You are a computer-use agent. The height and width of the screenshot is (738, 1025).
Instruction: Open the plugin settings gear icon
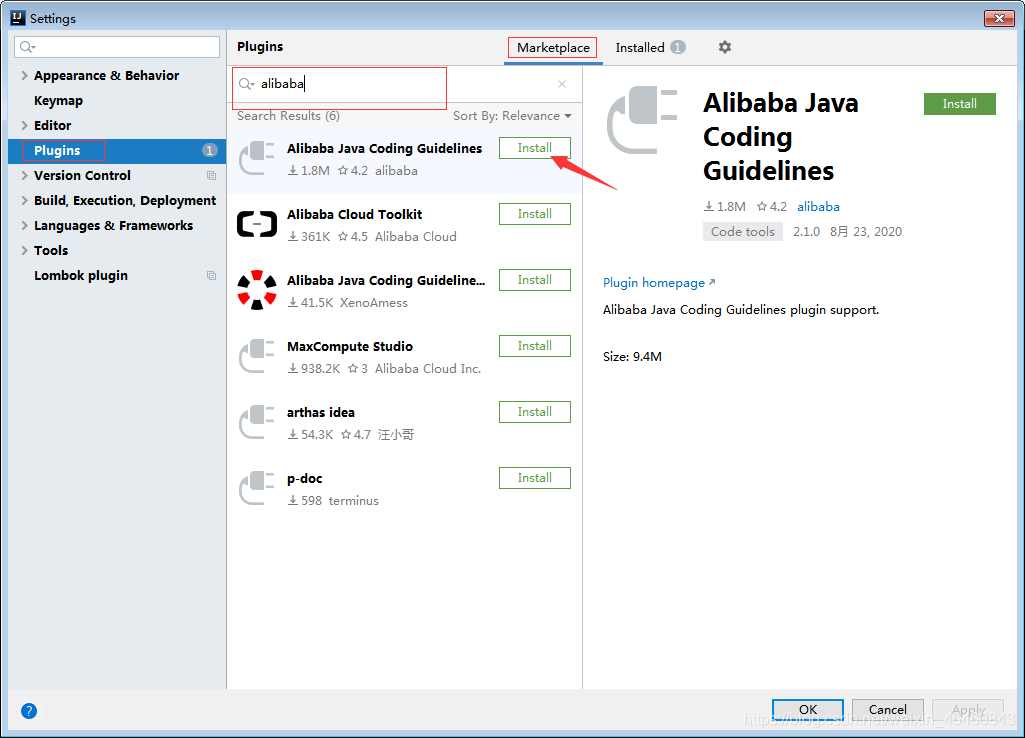coord(724,47)
